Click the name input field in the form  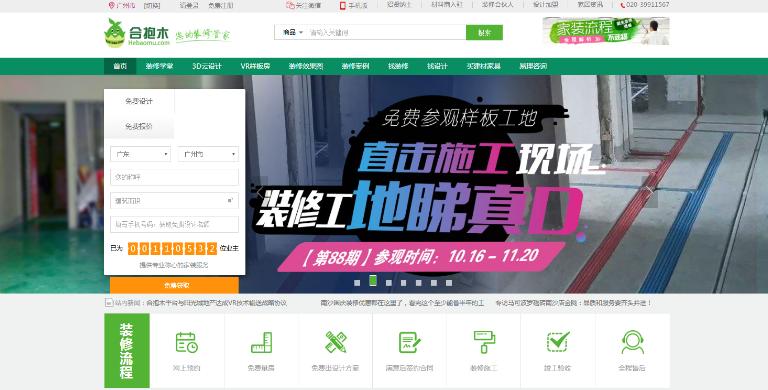pos(174,177)
